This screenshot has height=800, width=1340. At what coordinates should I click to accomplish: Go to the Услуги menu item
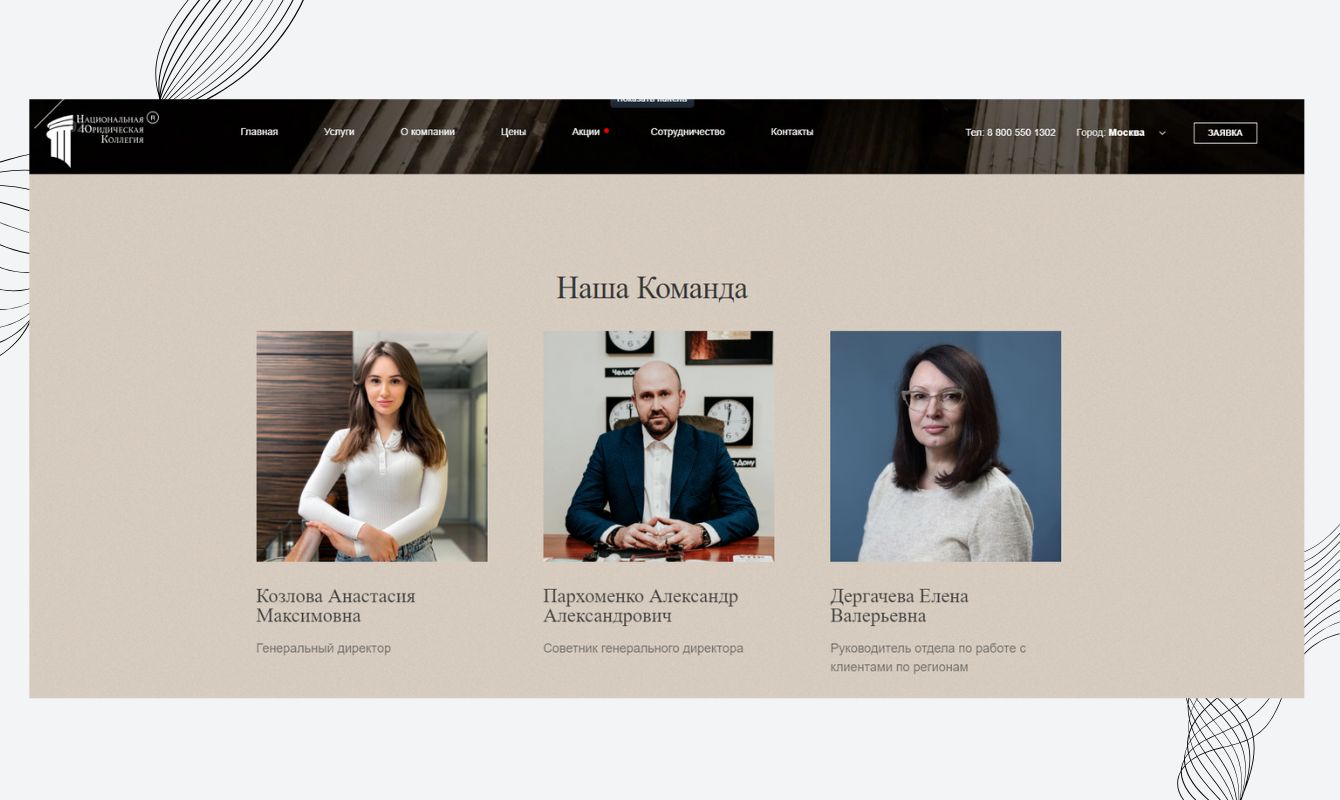click(339, 132)
